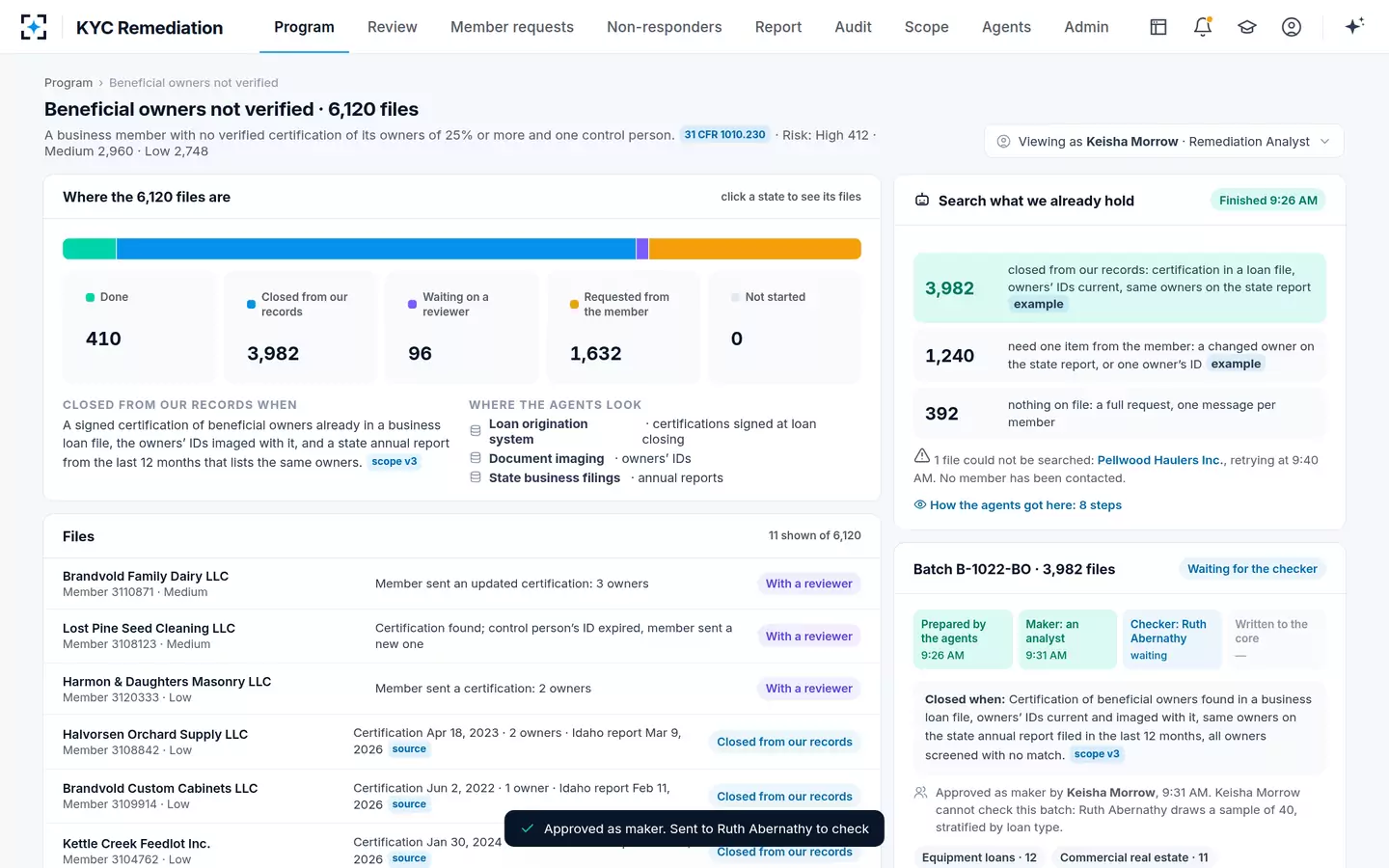Viewport: 1389px width, 868px height.
Task: Open the scope v3 tag under Closed from records
Action: pos(395,462)
